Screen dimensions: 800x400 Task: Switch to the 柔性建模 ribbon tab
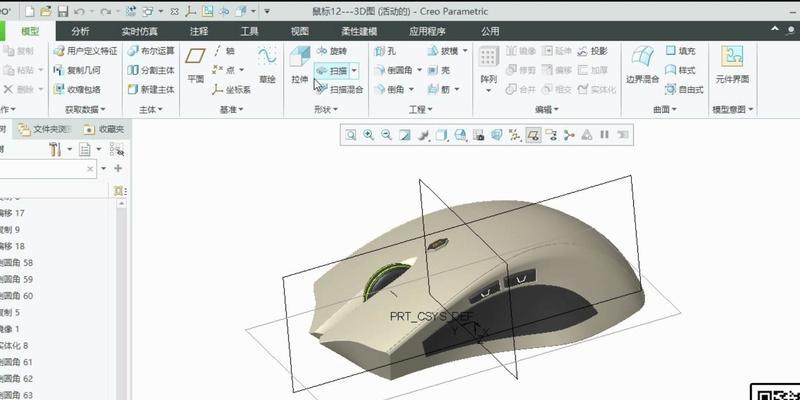tap(359, 32)
